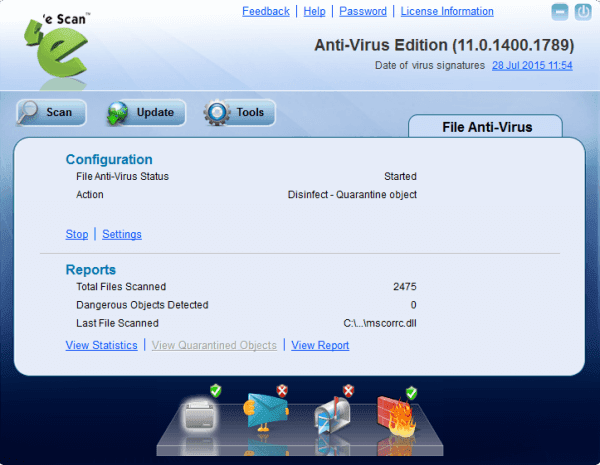
Task: Open License Information link
Action: [x=447, y=11]
